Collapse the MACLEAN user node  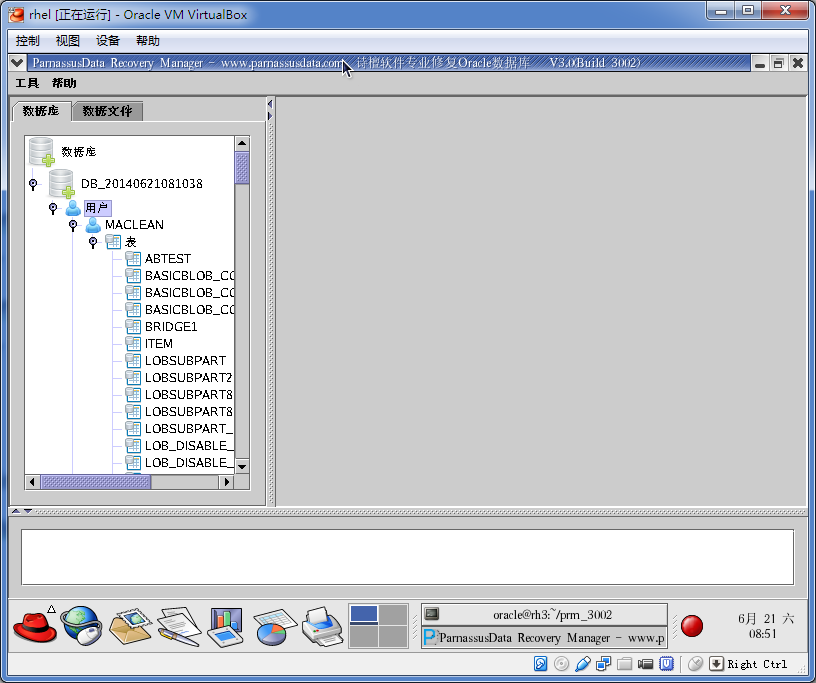click(x=73, y=225)
